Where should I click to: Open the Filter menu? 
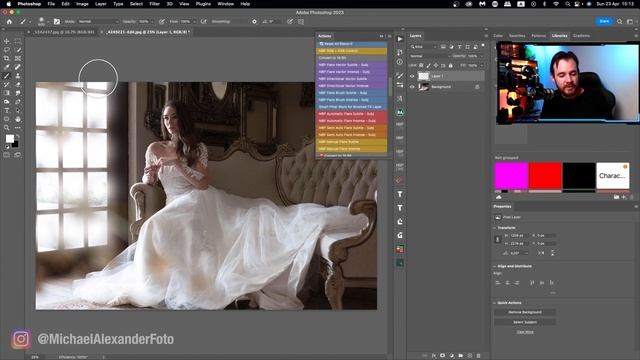pyautogui.click(x=154, y=4)
